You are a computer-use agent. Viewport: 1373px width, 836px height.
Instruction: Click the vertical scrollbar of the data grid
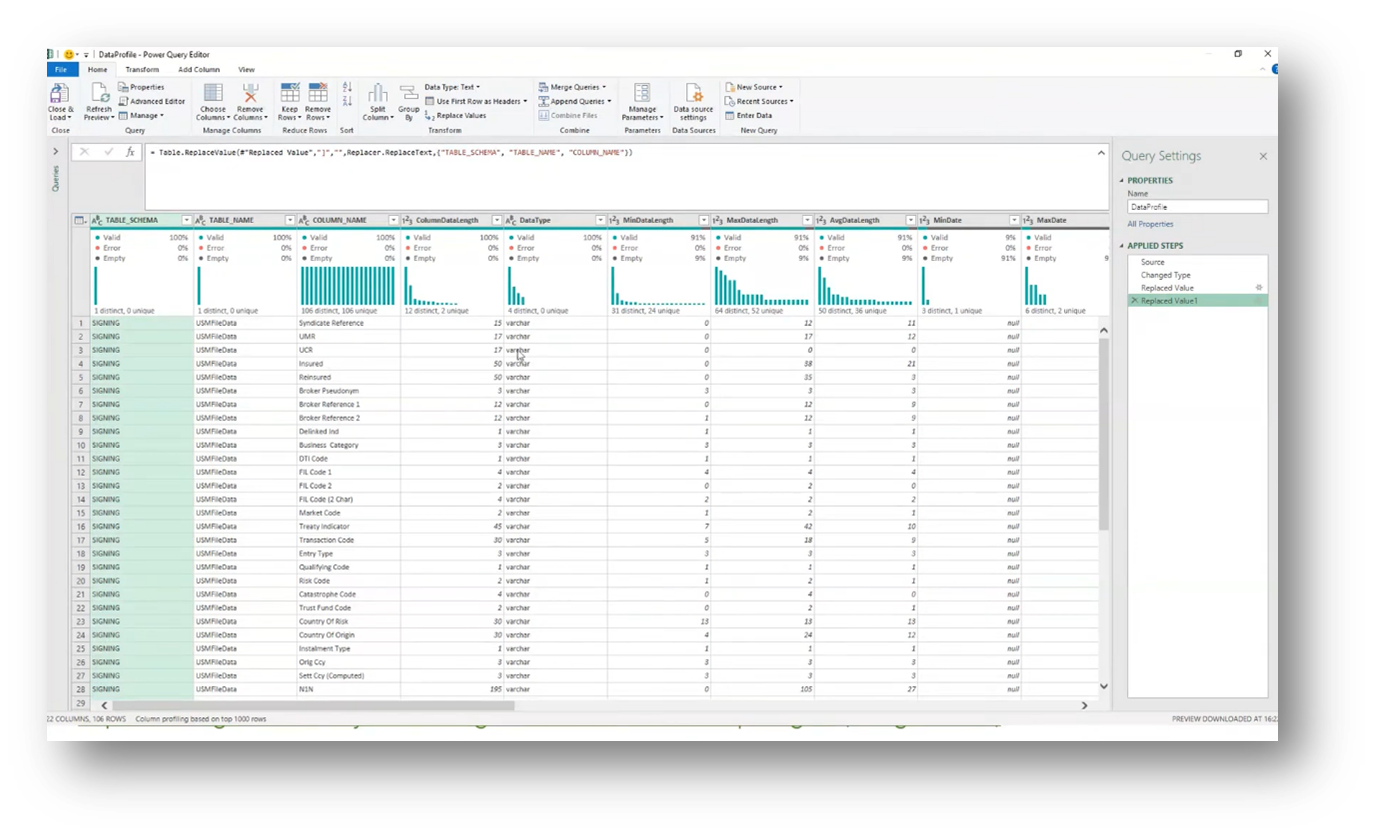(x=1104, y=432)
